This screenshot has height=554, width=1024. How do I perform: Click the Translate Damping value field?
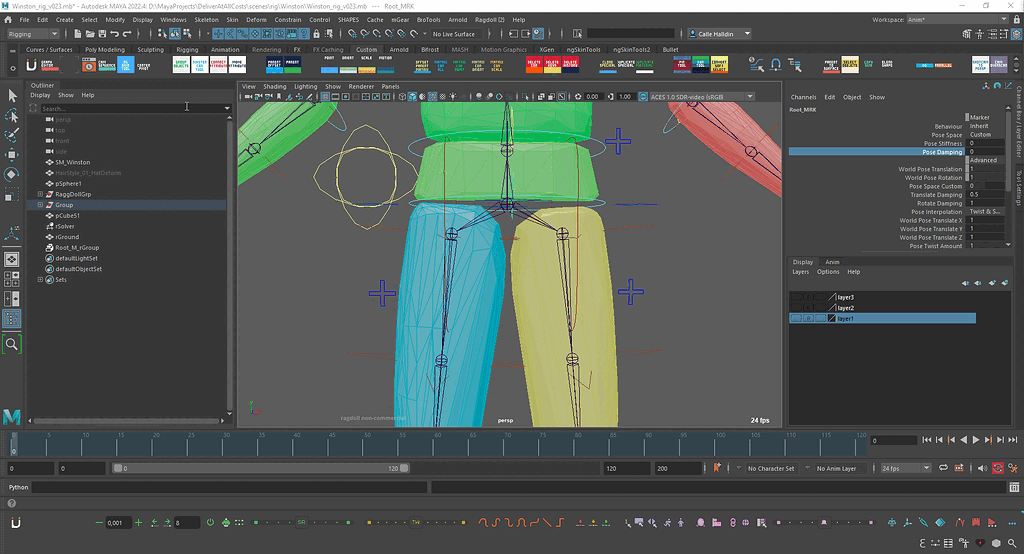click(986, 195)
